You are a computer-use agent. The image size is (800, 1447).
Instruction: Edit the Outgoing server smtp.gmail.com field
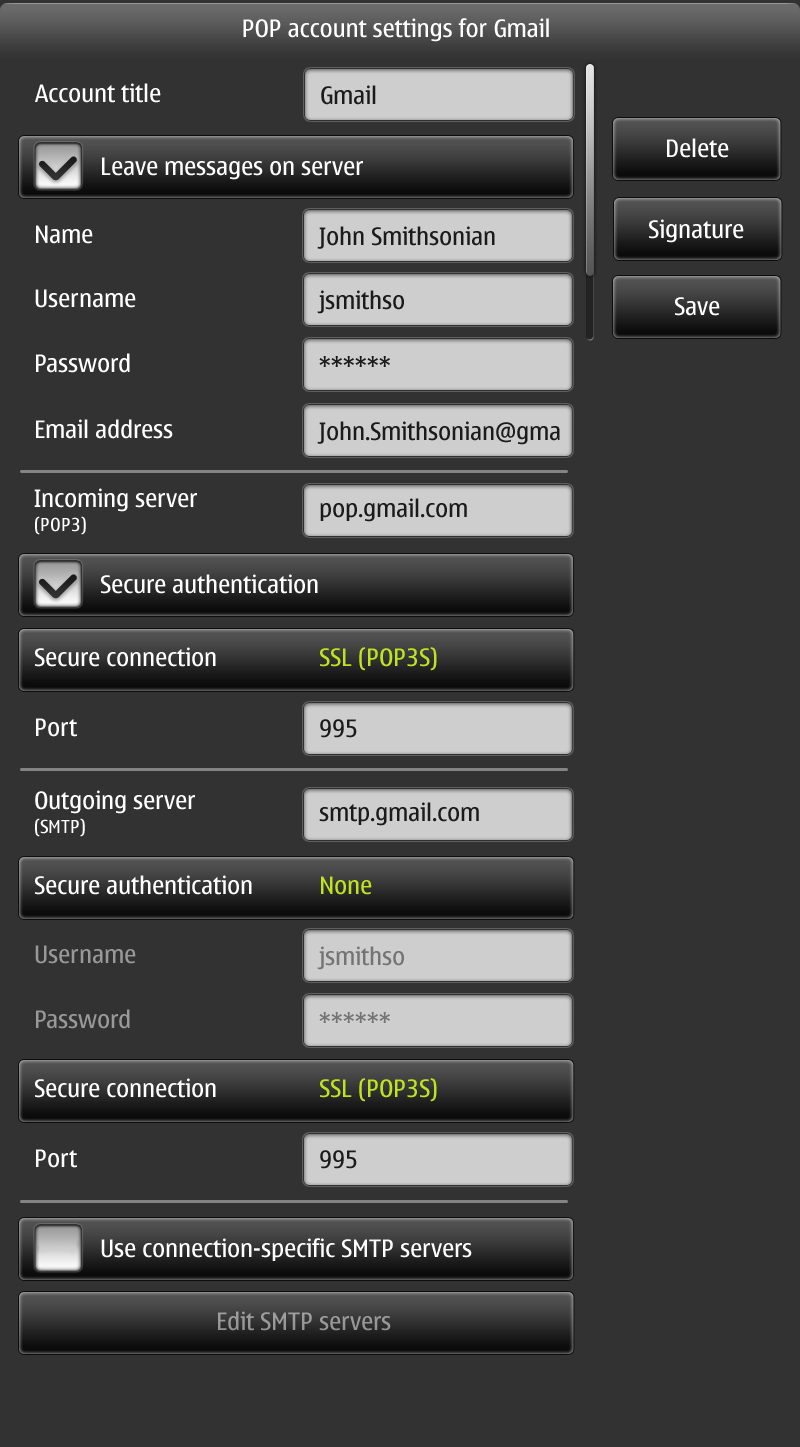point(438,814)
